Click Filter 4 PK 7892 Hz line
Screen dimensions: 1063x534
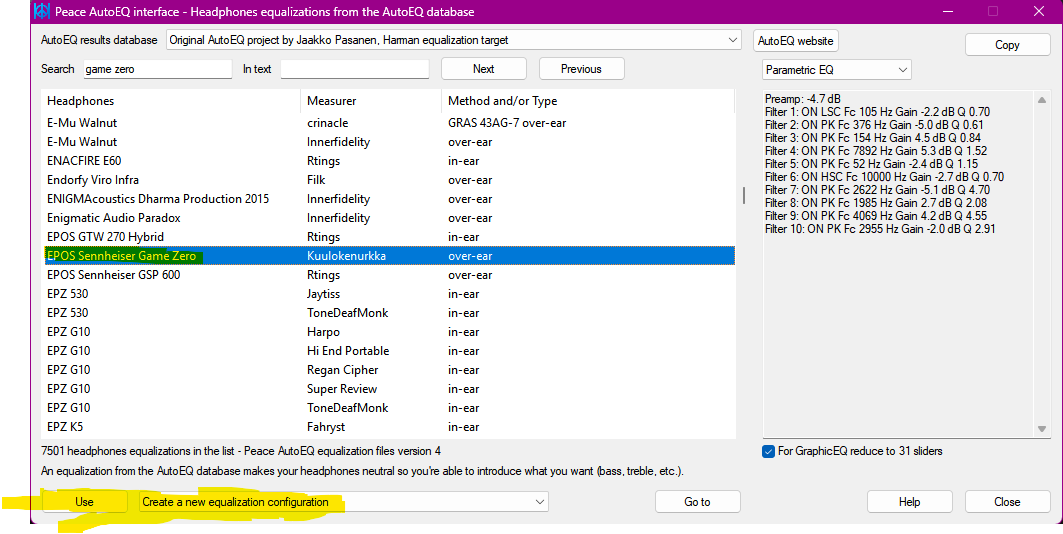pyautogui.click(x=876, y=151)
